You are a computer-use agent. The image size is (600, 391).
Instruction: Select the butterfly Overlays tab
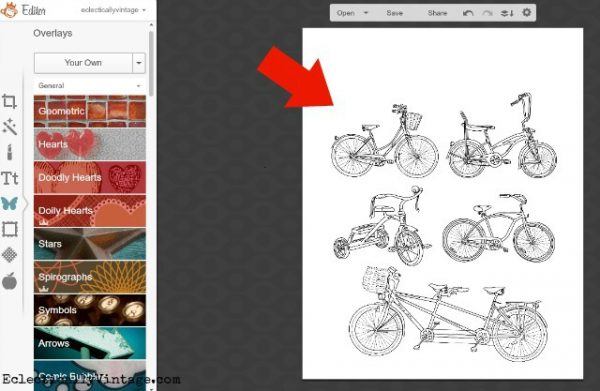pyautogui.click(x=10, y=203)
